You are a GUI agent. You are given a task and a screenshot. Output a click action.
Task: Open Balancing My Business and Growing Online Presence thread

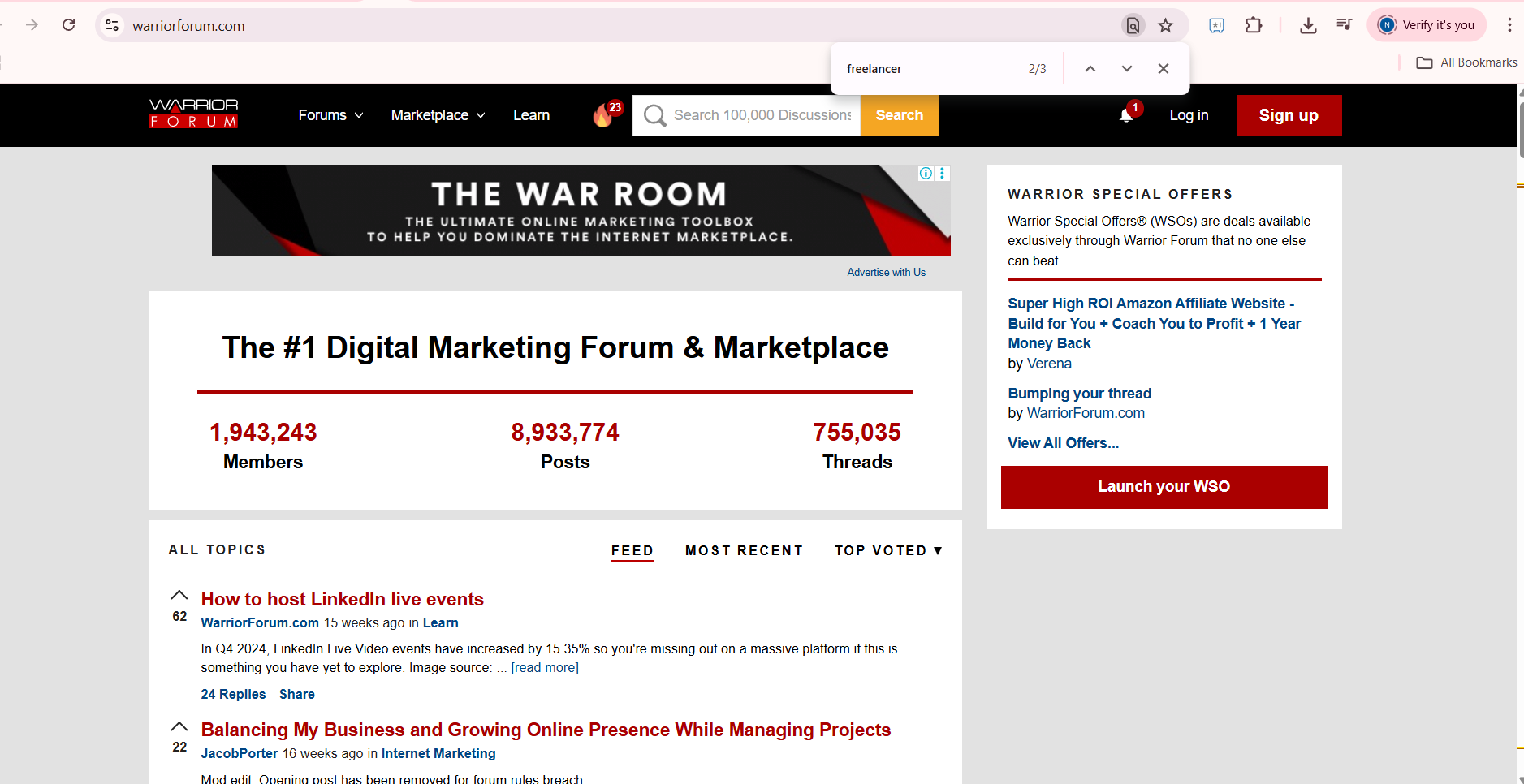click(x=546, y=730)
